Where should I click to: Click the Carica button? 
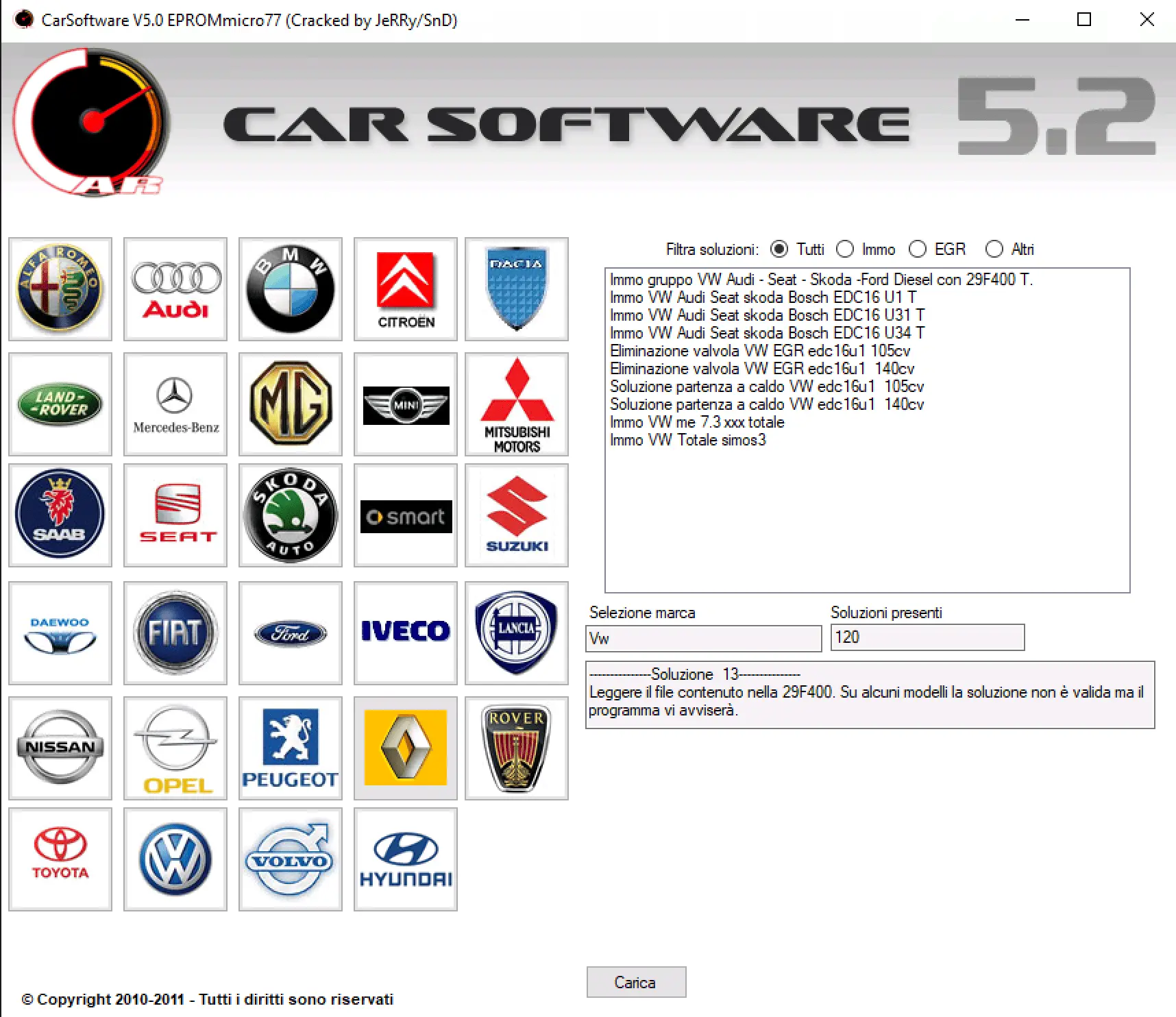click(x=636, y=982)
